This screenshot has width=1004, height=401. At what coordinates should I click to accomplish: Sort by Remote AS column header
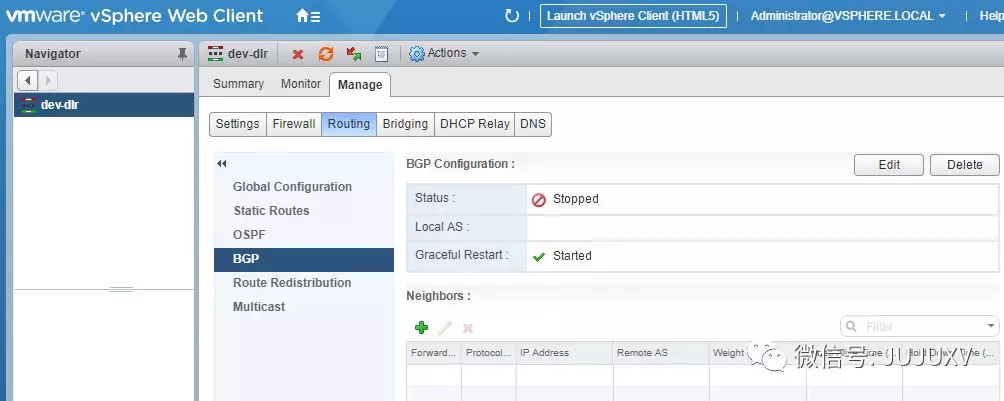point(661,353)
